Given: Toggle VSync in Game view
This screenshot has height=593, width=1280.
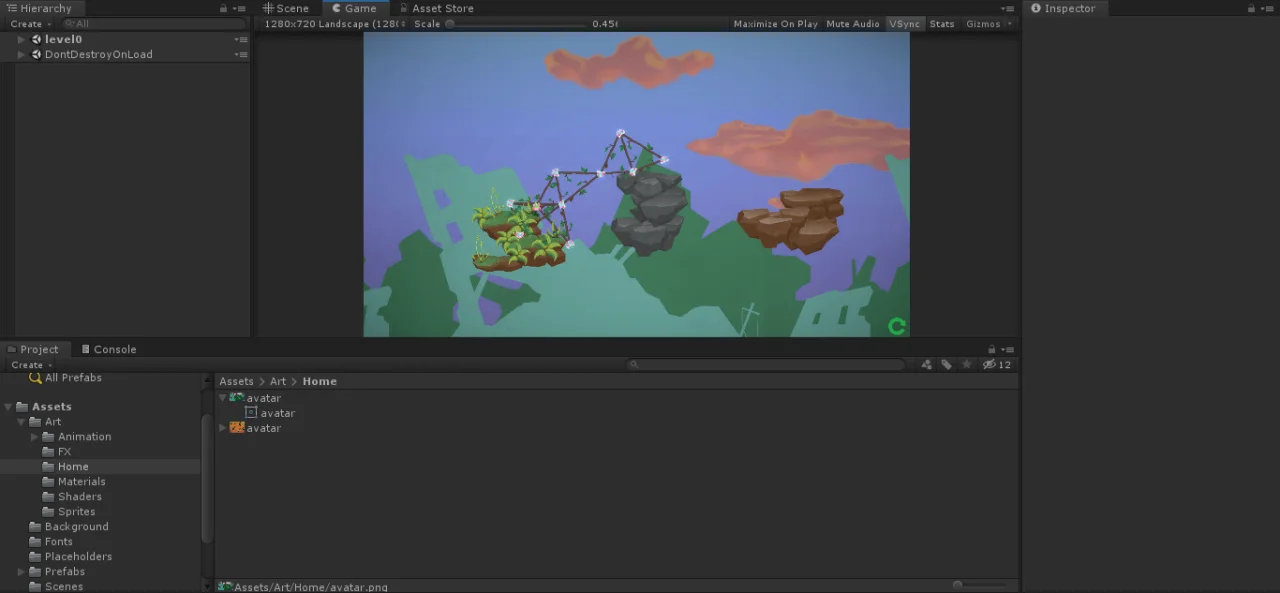Looking at the screenshot, I should [904, 24].
